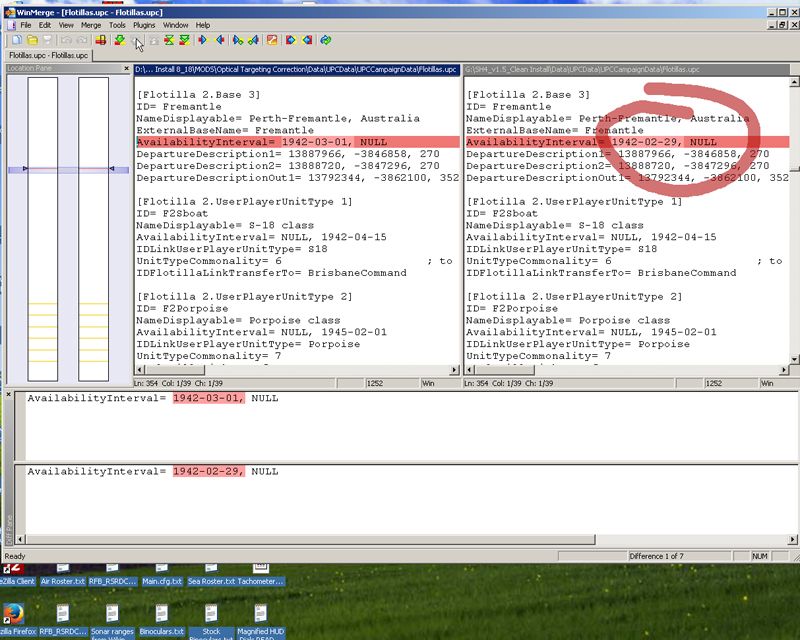Click 'ID= Fremantle' line in left pane
Image resolution: width=800 pixels, height=640 pixels.
click(179, 107)
